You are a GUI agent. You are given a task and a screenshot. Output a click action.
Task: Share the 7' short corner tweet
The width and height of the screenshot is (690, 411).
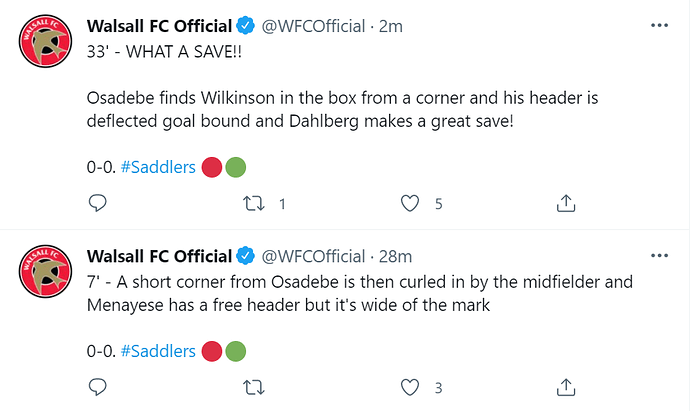(566, 387)
